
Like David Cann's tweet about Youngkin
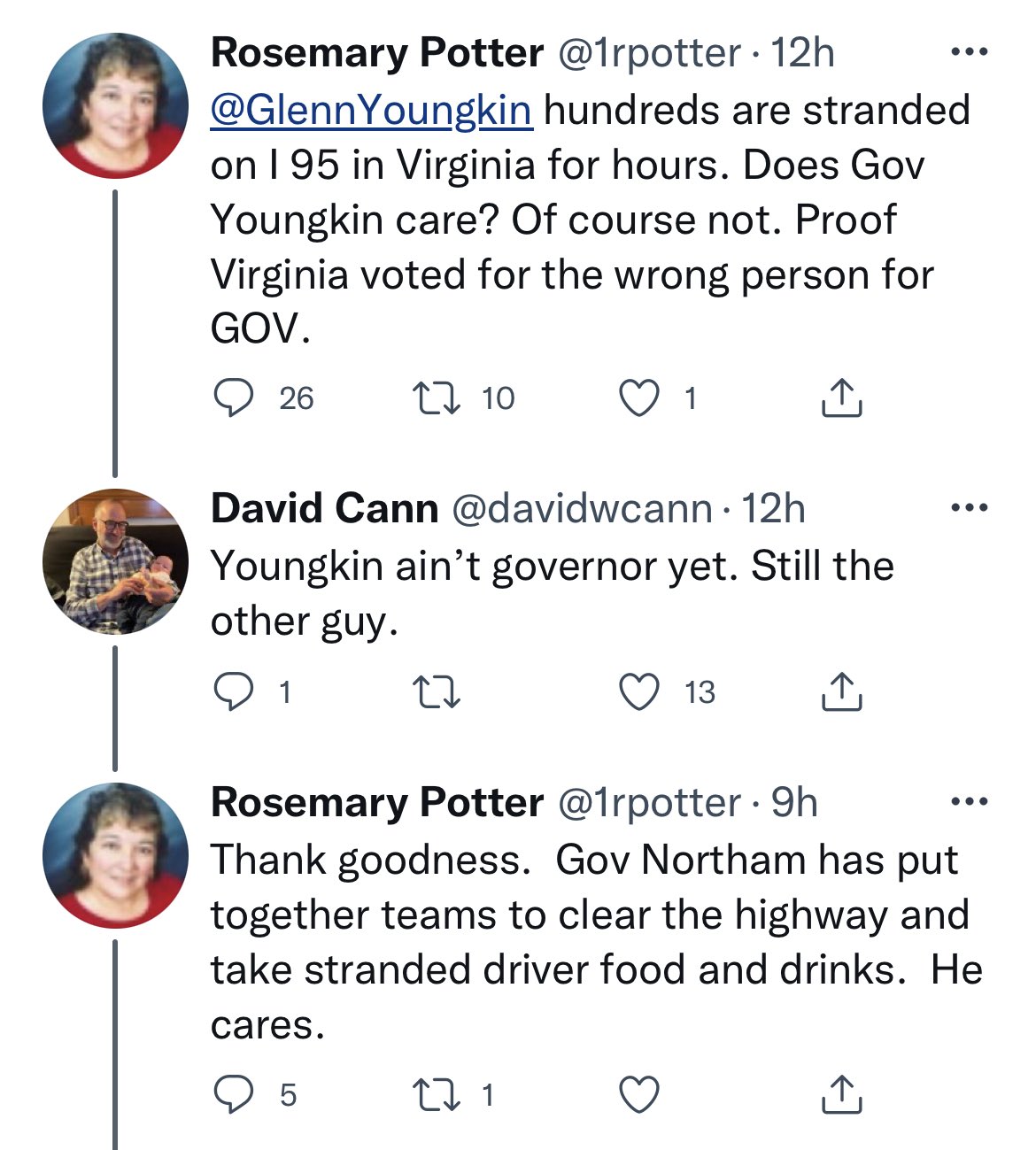(638, 692)
